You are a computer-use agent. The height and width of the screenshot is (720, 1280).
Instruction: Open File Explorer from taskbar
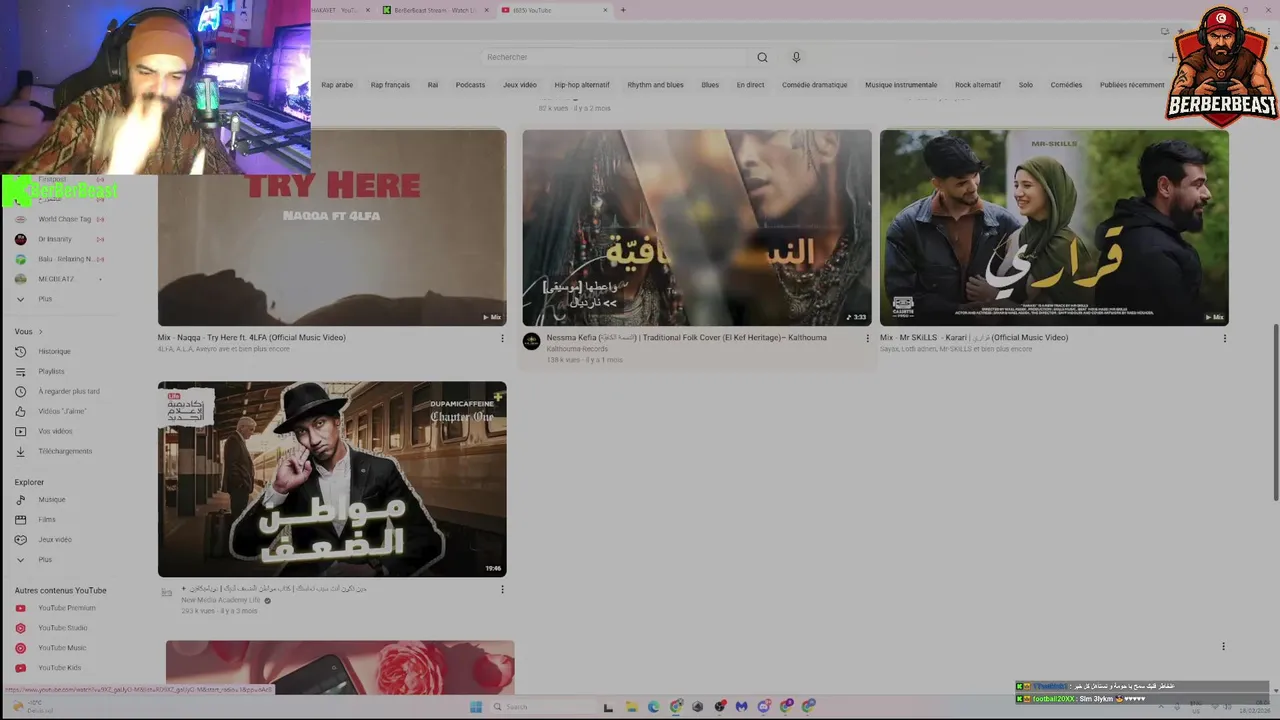pos(631,707)
